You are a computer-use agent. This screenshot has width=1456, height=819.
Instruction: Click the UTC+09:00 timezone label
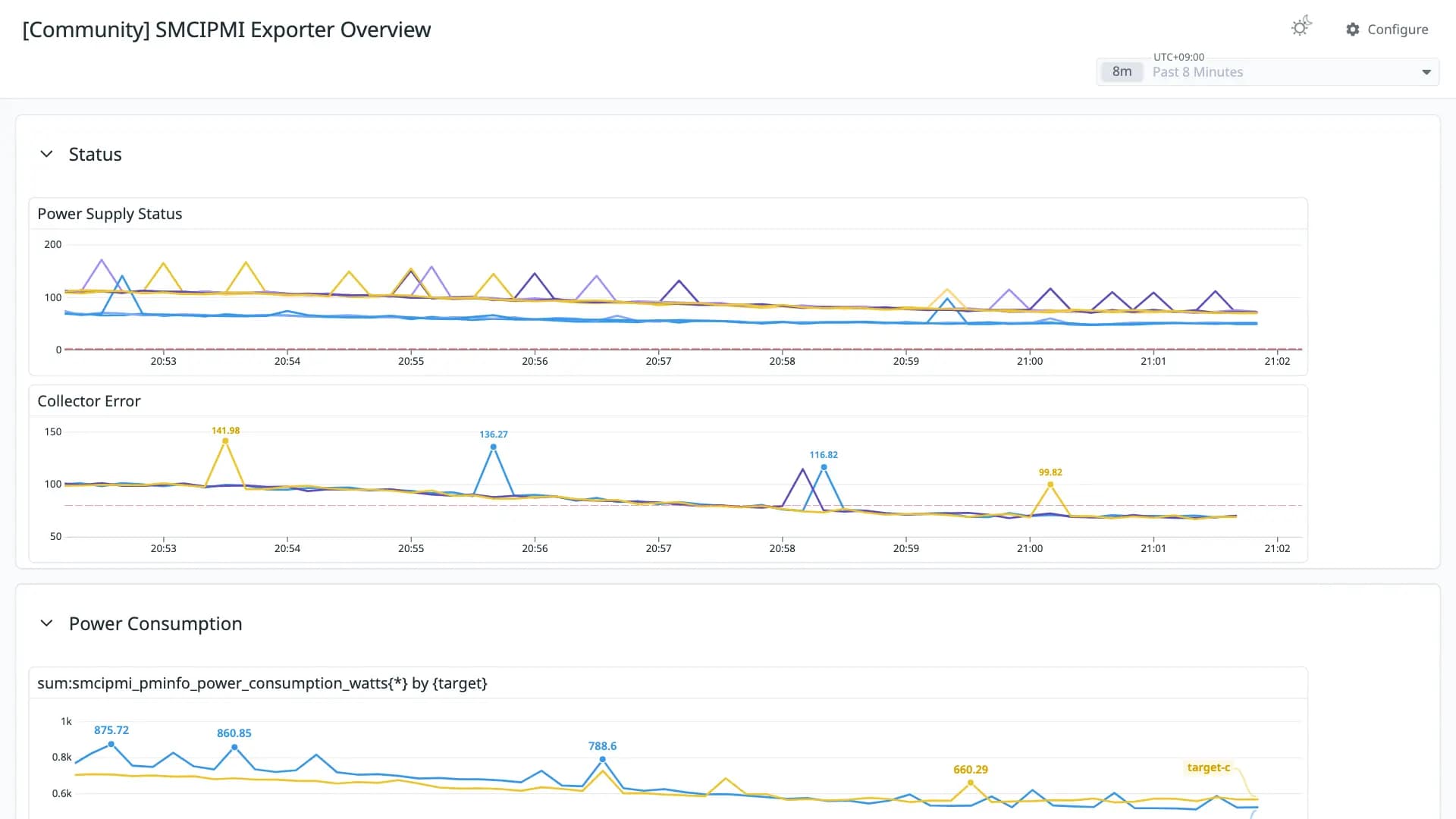(1178, 57)
